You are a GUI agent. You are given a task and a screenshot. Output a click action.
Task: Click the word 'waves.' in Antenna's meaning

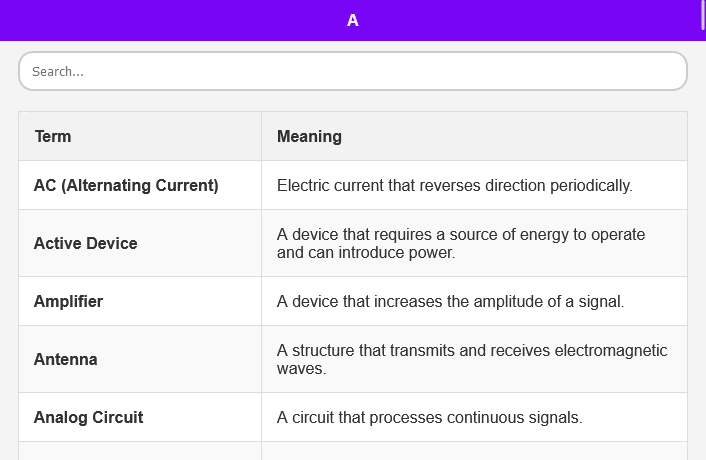click(x=302, y=368)
